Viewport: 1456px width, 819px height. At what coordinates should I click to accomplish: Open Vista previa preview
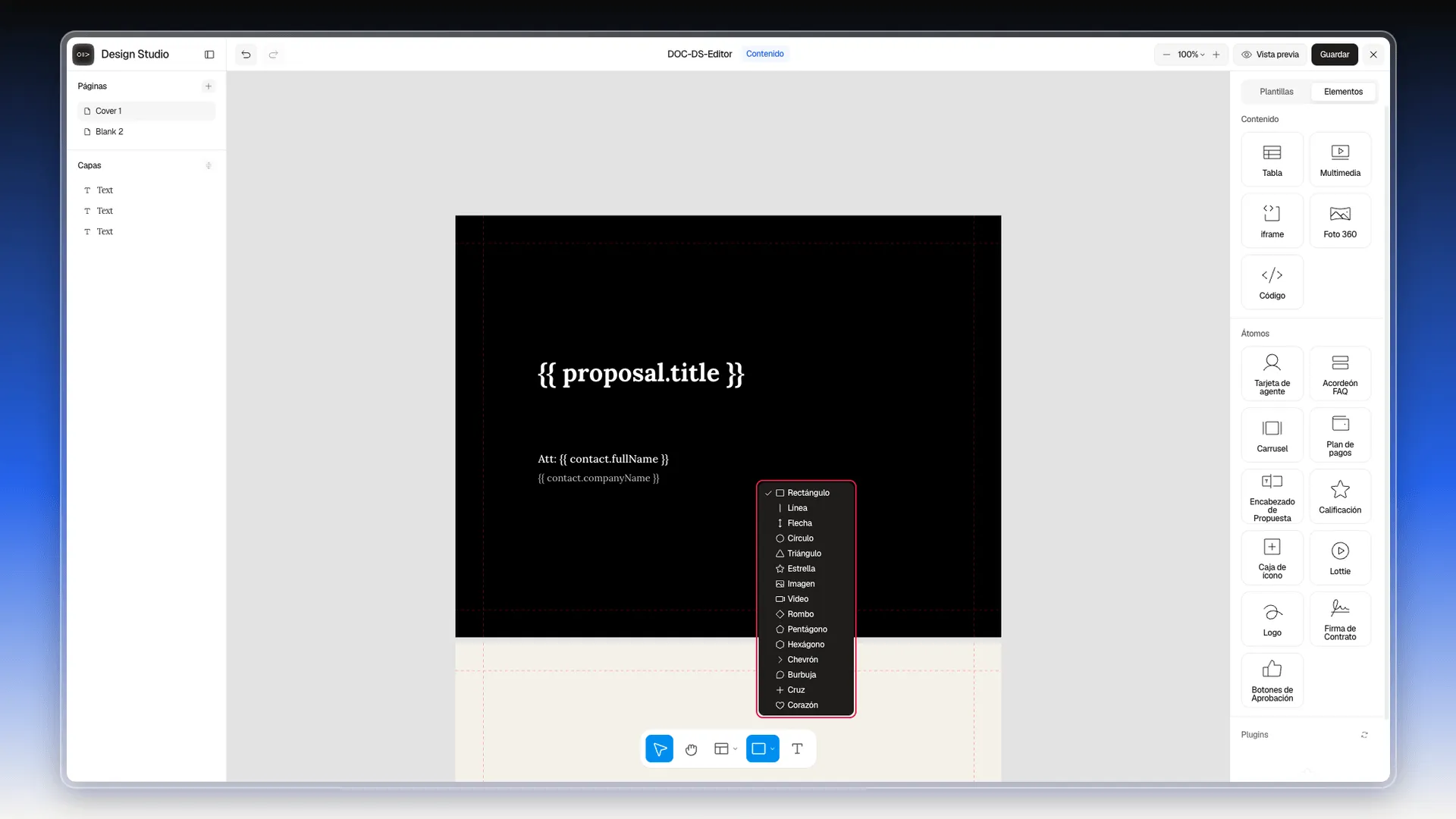(1270, 55)
